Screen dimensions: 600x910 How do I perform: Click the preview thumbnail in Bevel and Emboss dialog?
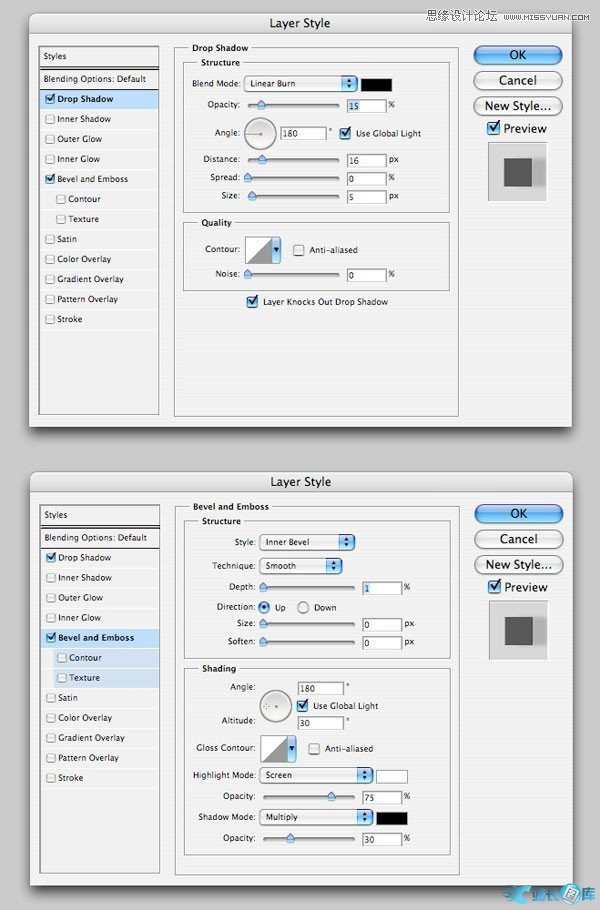[x=518, y=631]
